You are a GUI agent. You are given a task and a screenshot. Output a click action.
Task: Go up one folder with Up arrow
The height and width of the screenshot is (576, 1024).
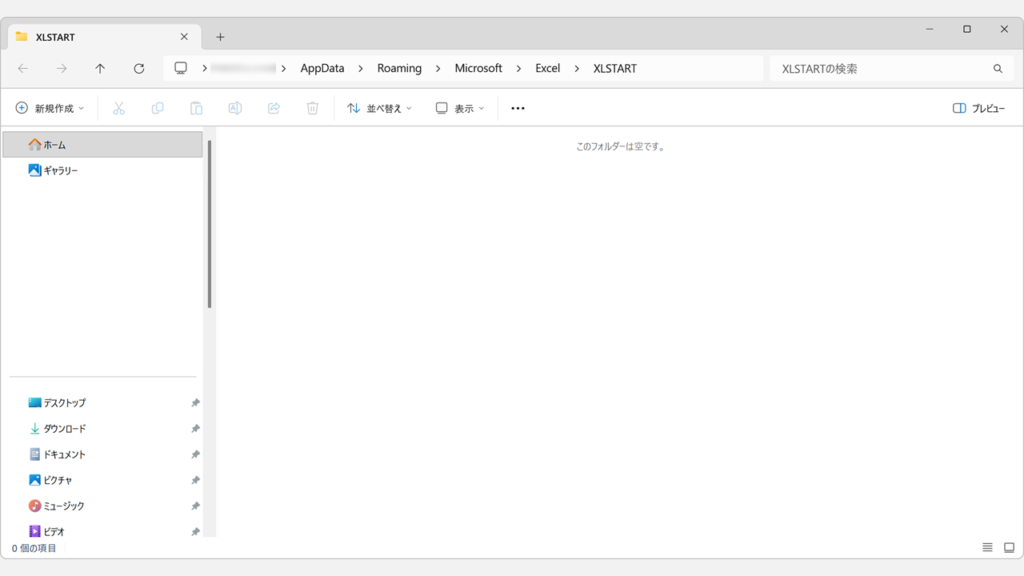click(100, 69)
